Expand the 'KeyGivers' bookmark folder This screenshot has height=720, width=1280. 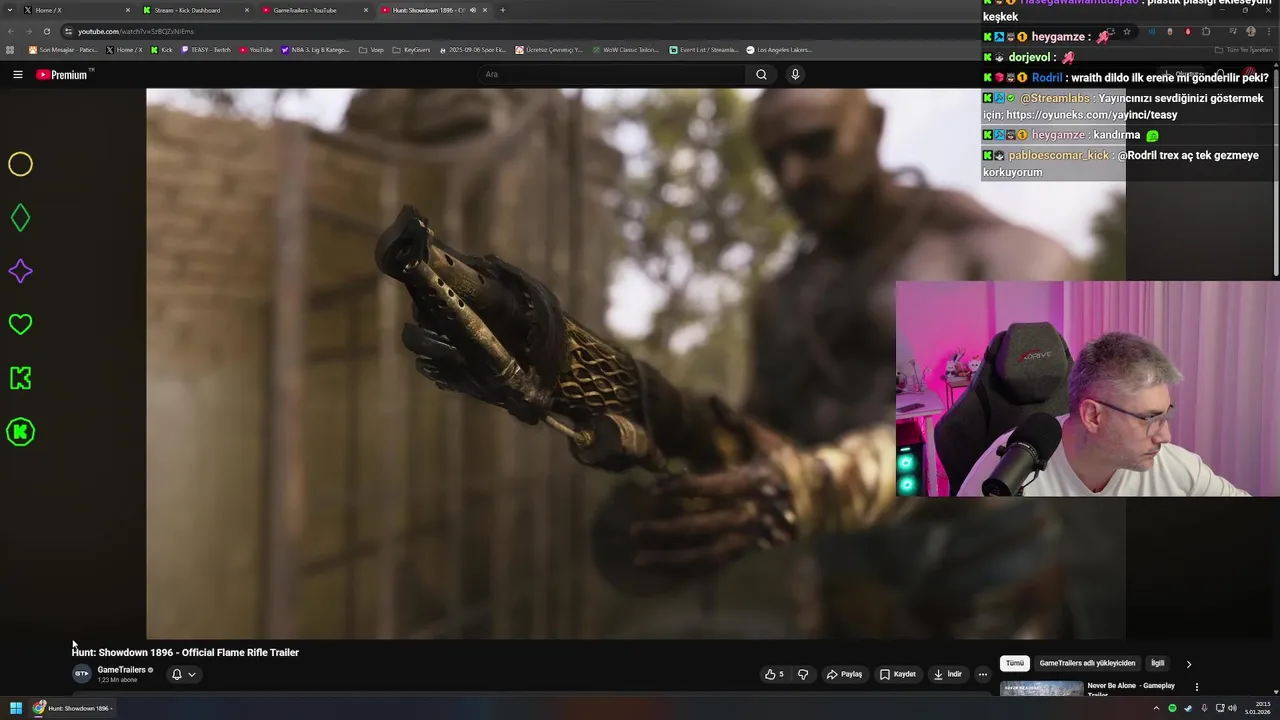(x=411, y=50)
